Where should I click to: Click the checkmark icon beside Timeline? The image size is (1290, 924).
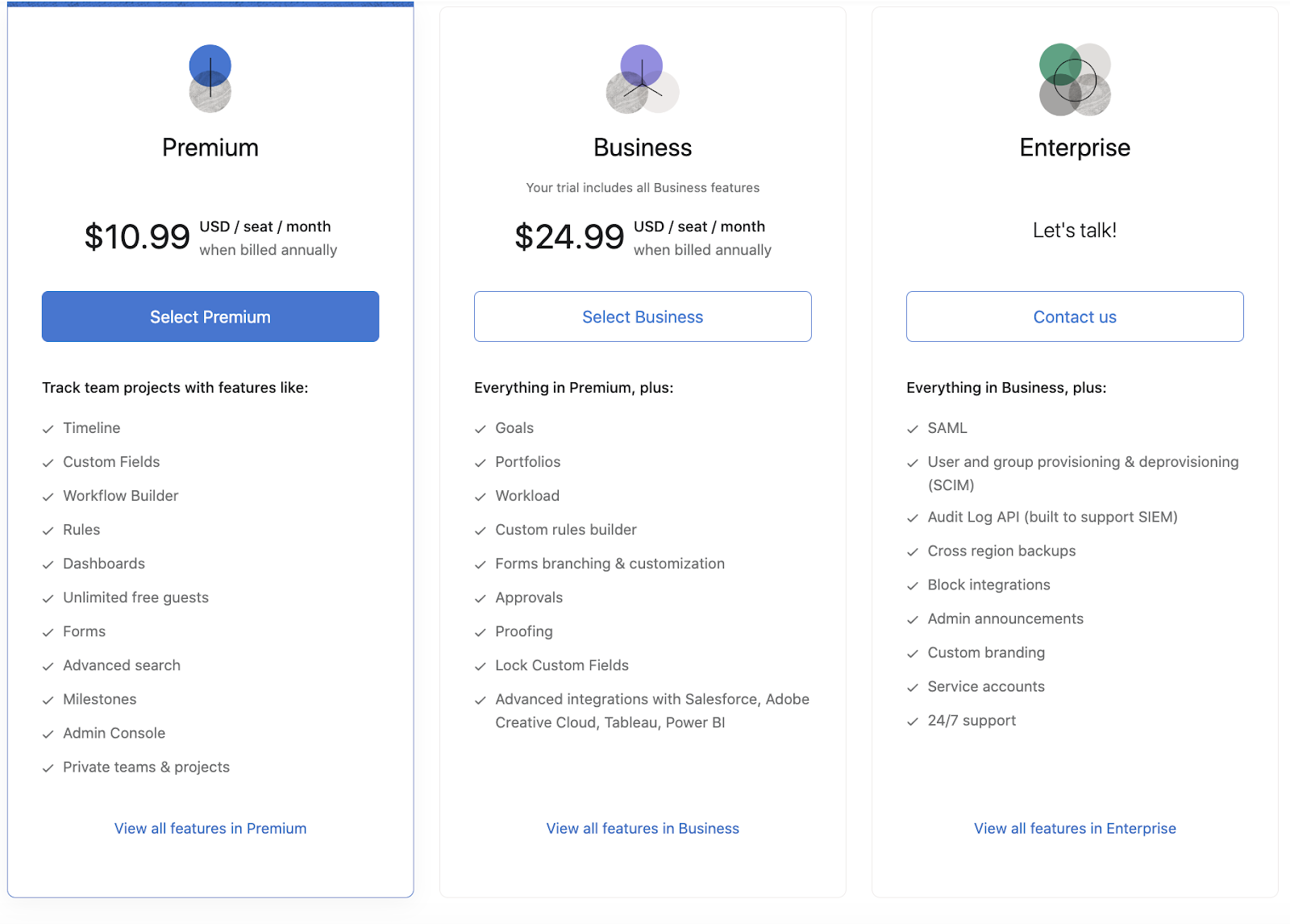pos(48,429)
